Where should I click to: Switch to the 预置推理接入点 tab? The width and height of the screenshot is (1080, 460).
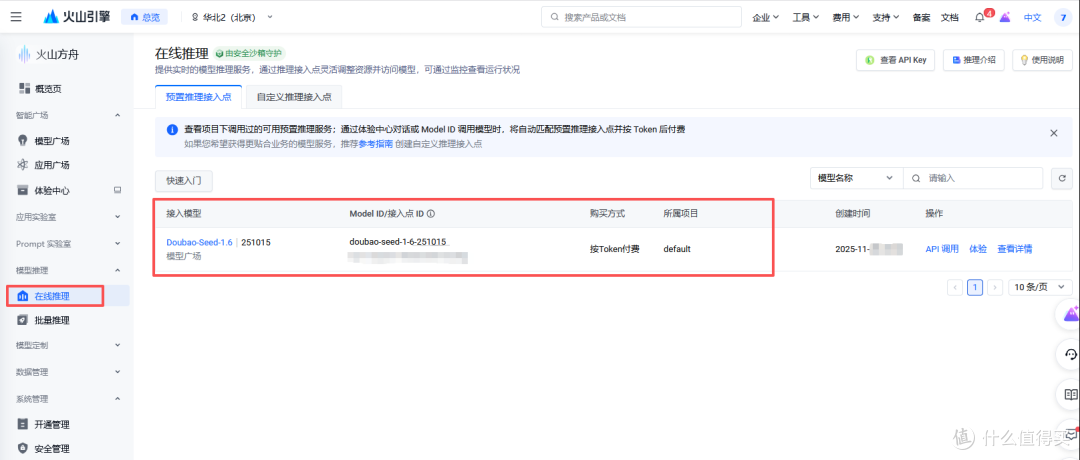click(198, 97)
